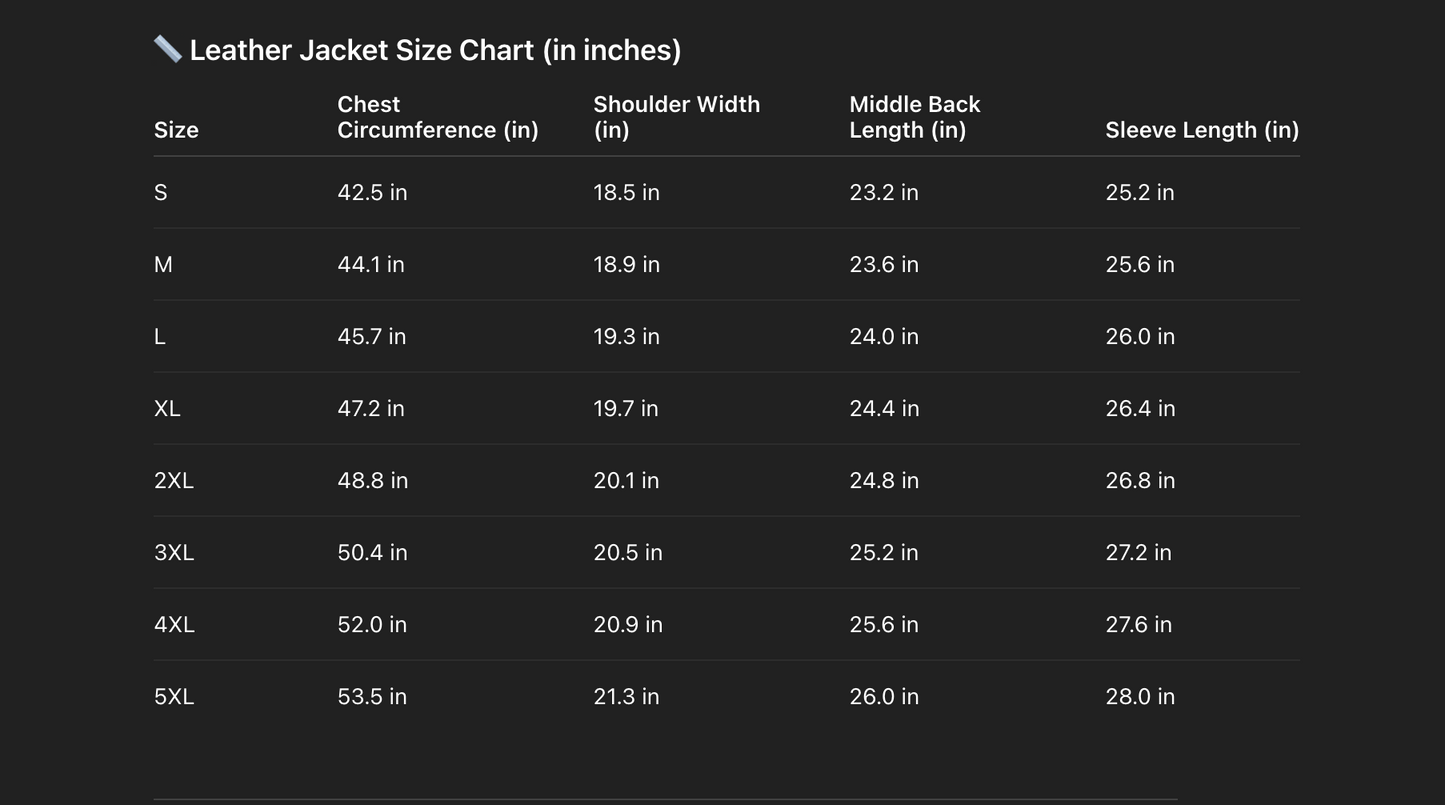
Task: Click the ruler emoji icon in title
Action: pyautogui.click(x=167, y=49)
